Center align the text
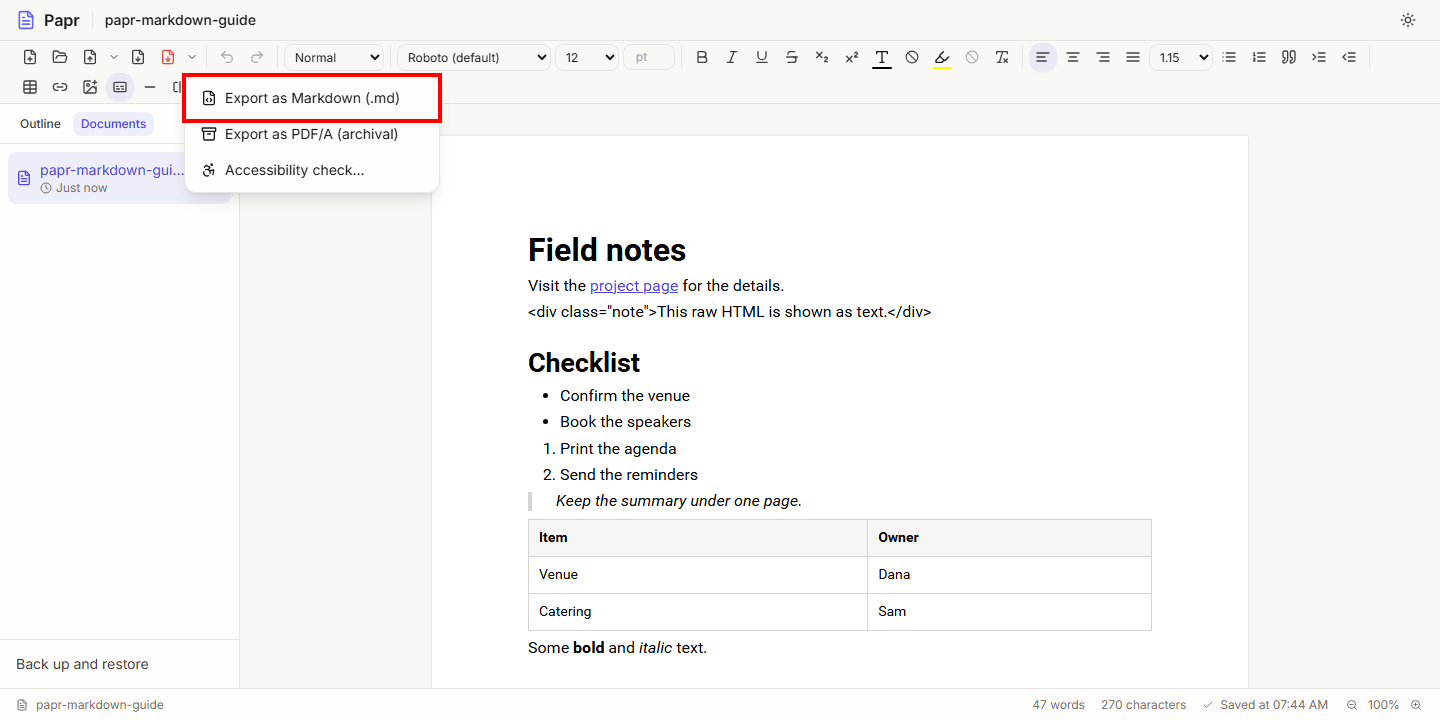Image resolution: width=1440 pixels, height=720 pixels. click(x=1073, y=57)
